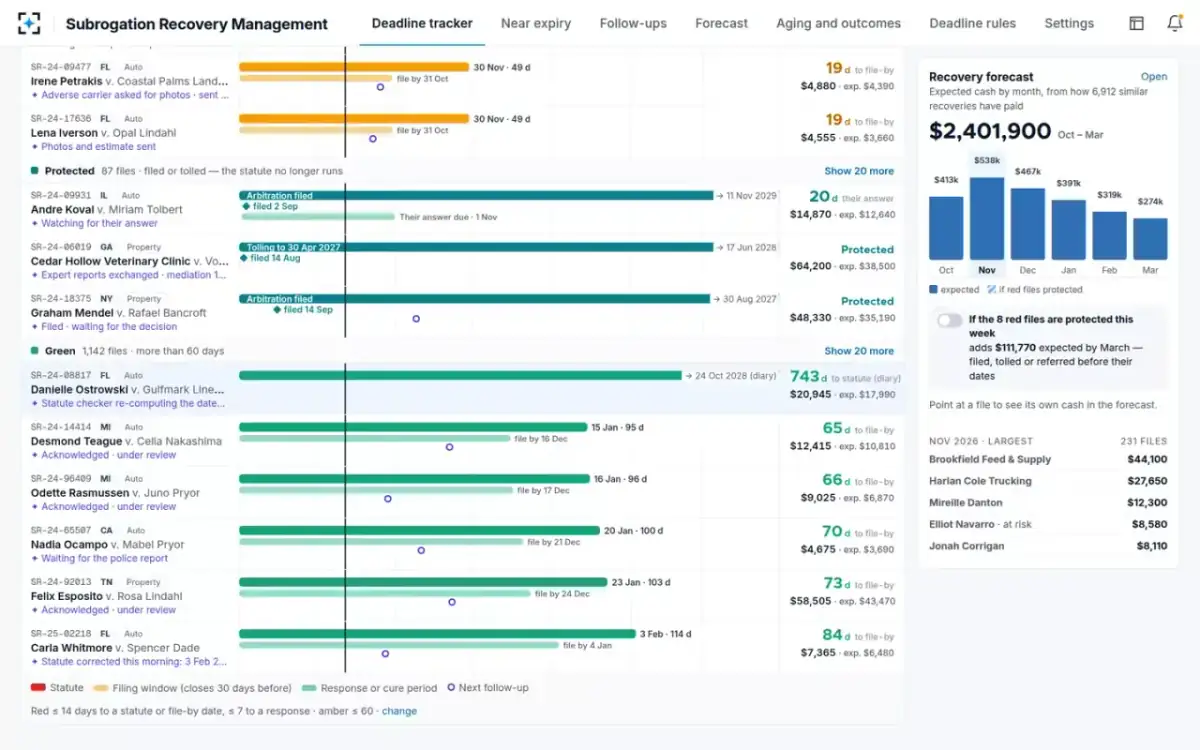
Task: Open the Near expiry tab
Action: coord(536,23)
